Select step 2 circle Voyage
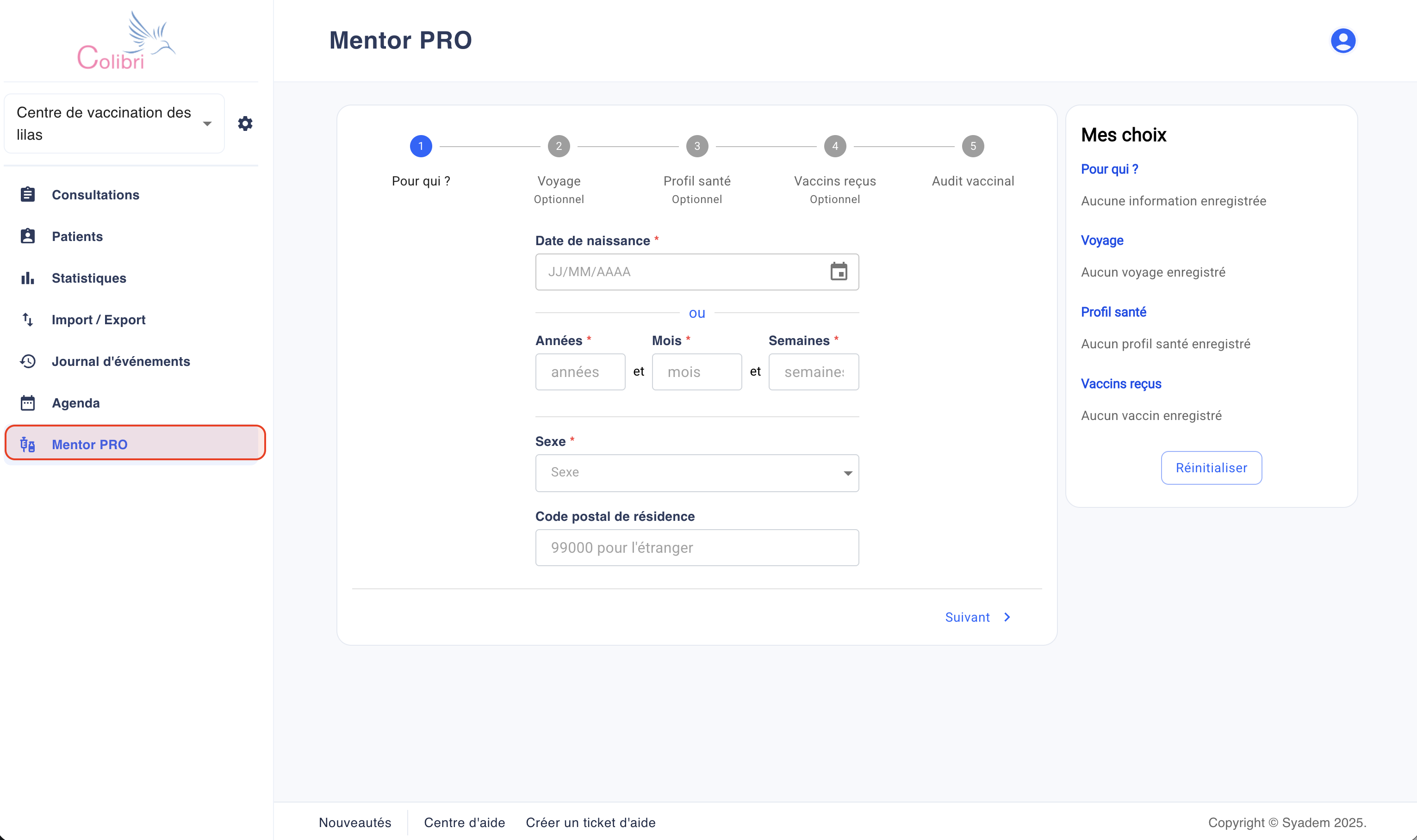The width and height of the screenshot is (1417, 840). tap(559, 146)
